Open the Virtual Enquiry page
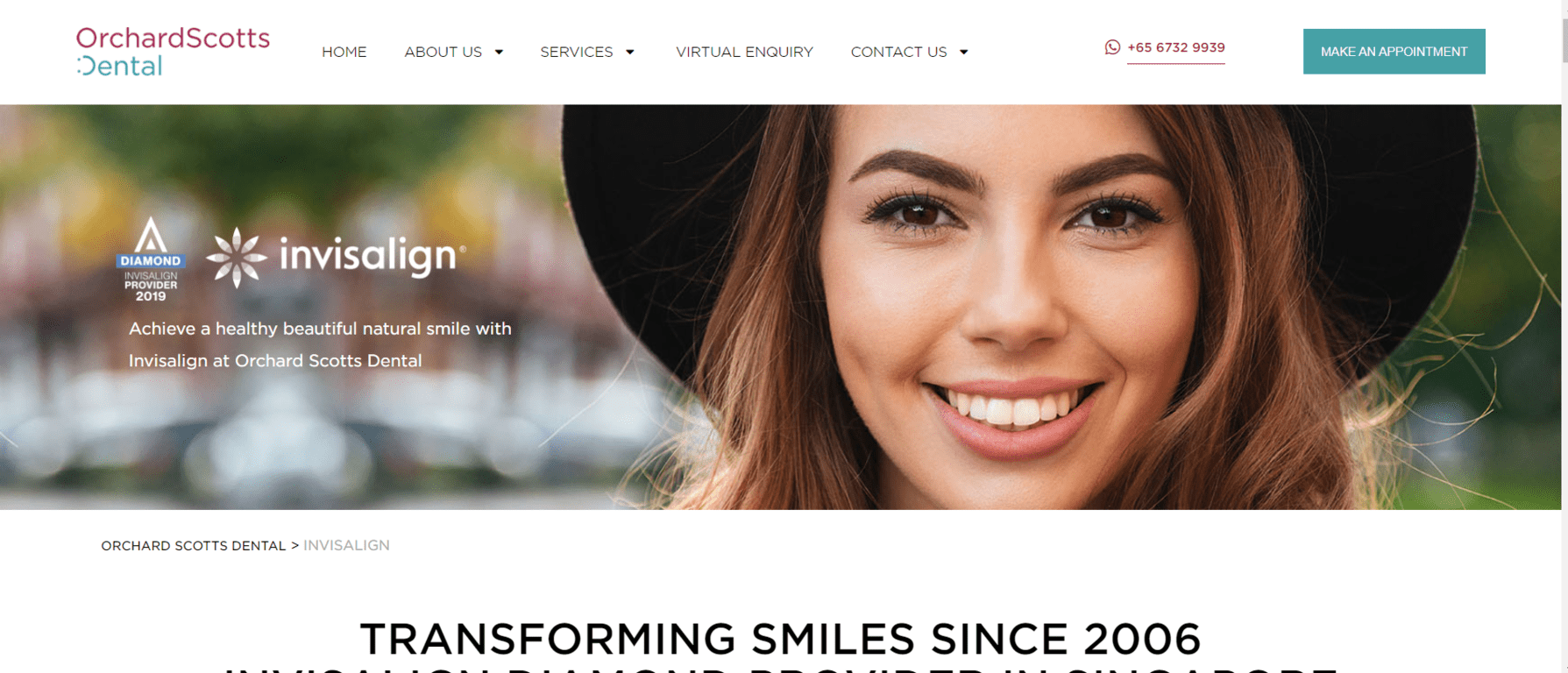 (744, 52)
